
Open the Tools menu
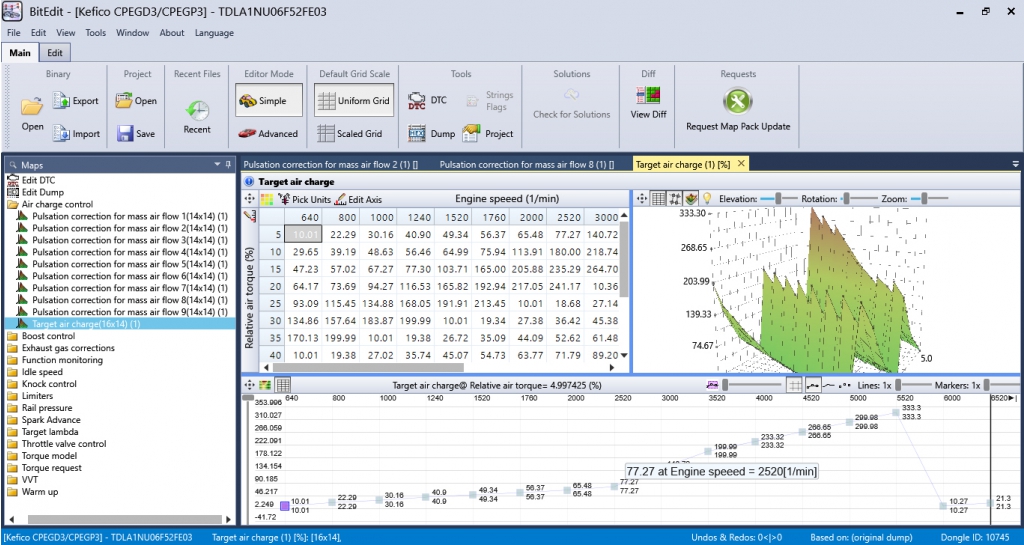pyautogui.click(x=96, y=33)
